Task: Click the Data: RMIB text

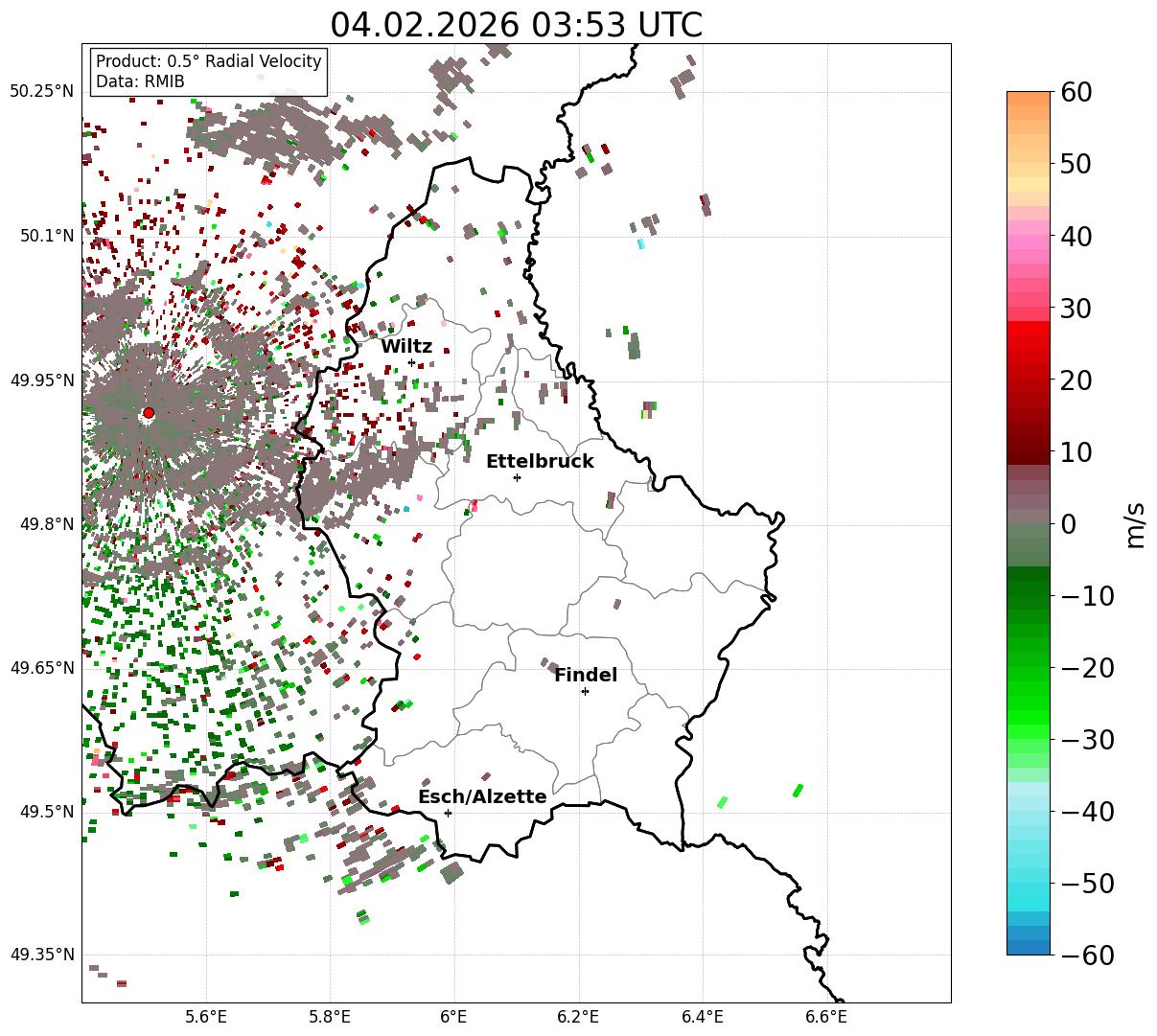Action: [140, 81]
